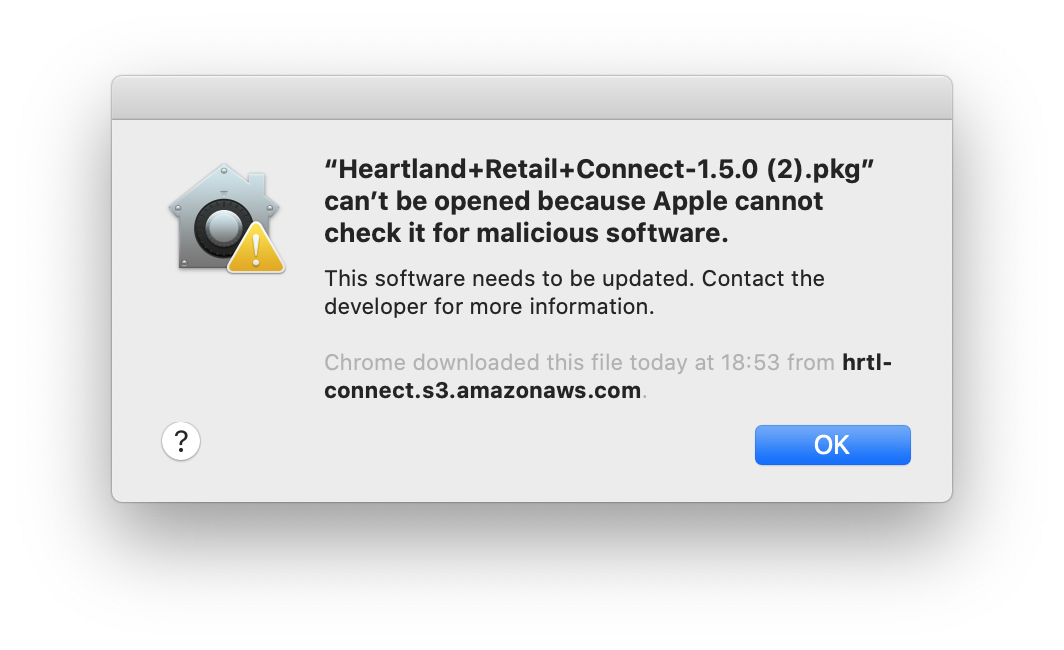The image size is (1064, 650).
Task: Click the blue highlighted OK confirmation control
Action: [x=832, y=444]
